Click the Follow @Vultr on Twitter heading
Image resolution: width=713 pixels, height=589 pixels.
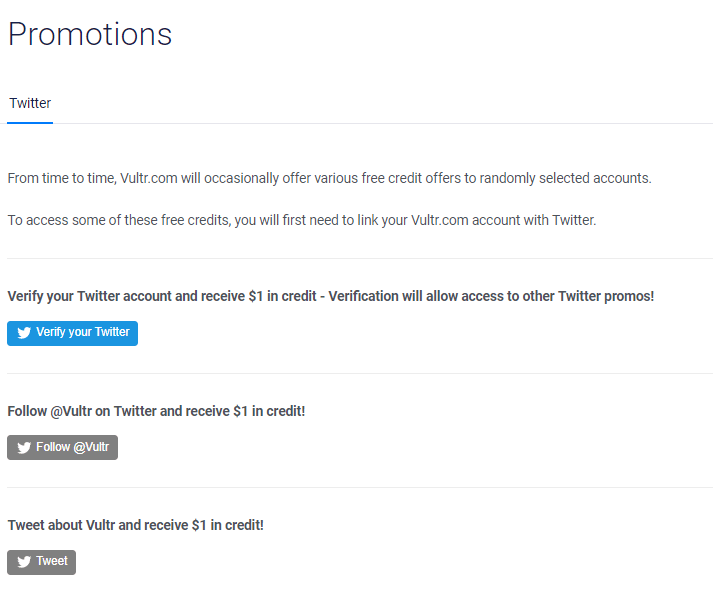pos(156,411)
